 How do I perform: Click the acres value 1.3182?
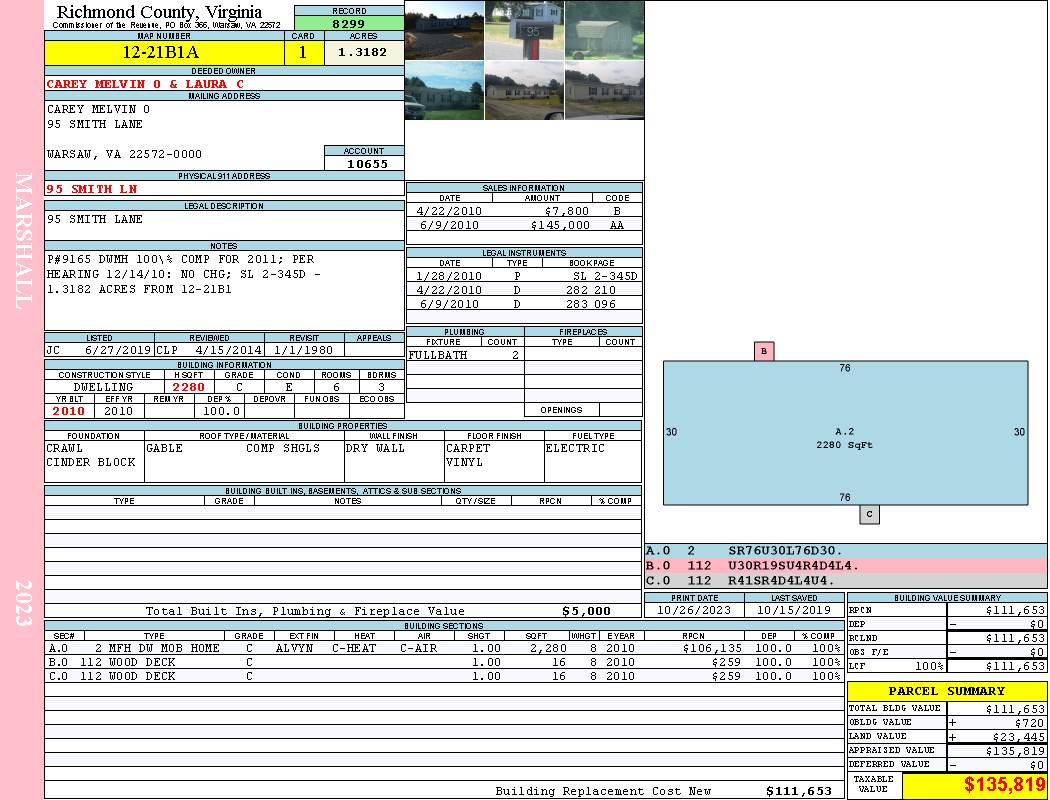(362, 52)
